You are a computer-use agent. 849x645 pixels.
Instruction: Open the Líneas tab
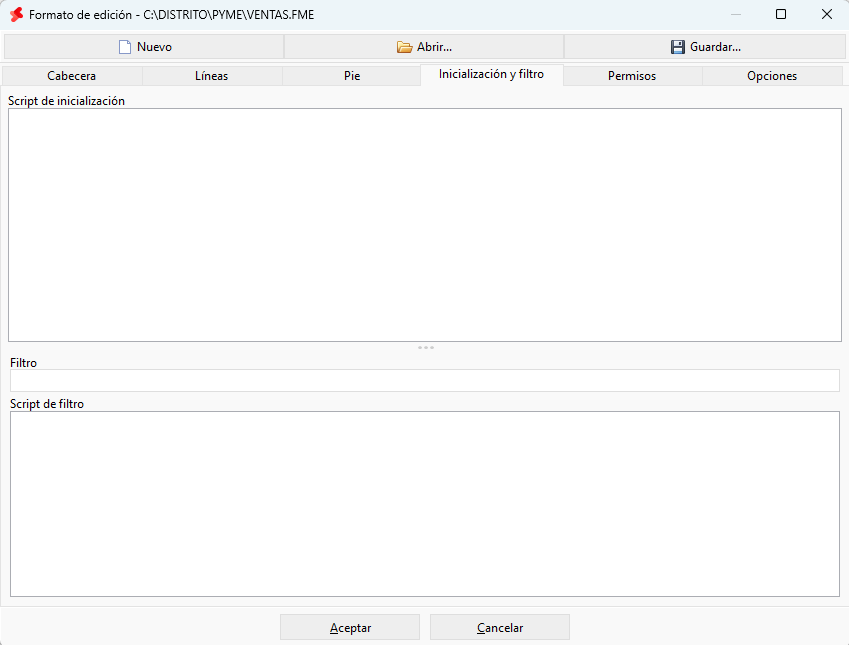(212, 76)
